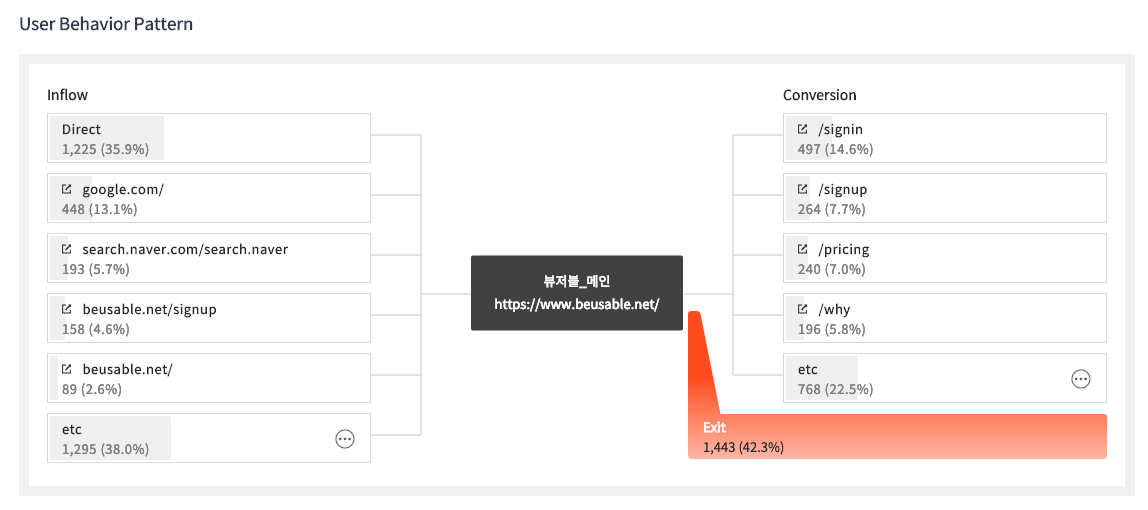The height and width of the screenshot is (510, 1148).
Task: Select the red Exit bar
Action: click(x=897, y=437)
